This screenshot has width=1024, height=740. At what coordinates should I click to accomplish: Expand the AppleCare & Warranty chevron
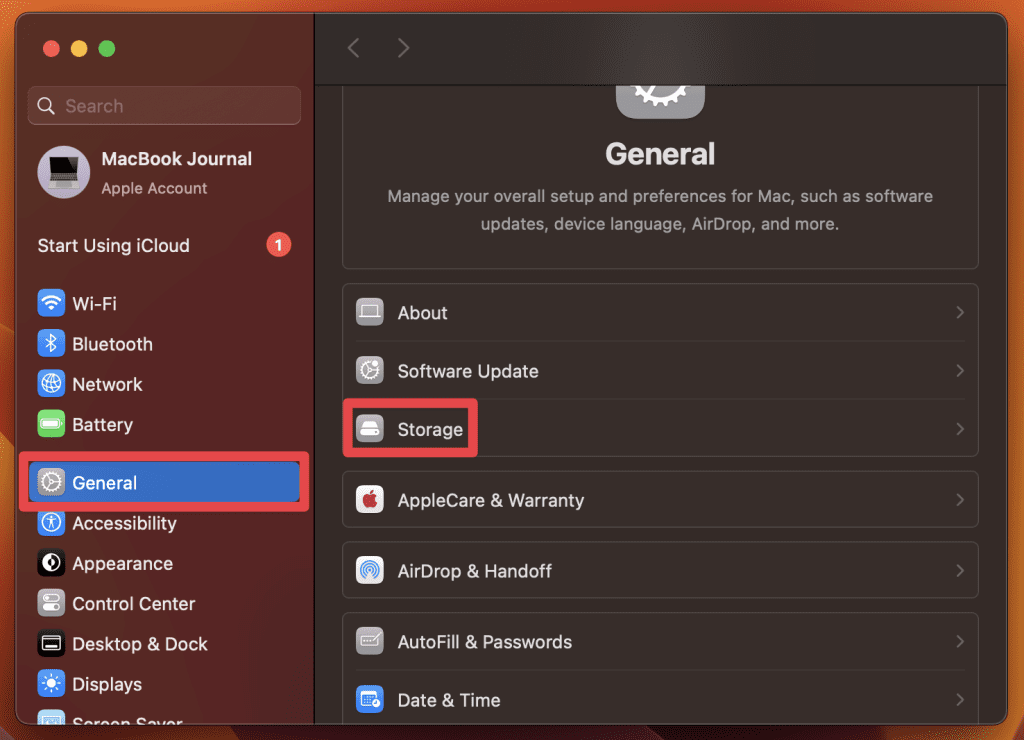coord(960,500)
